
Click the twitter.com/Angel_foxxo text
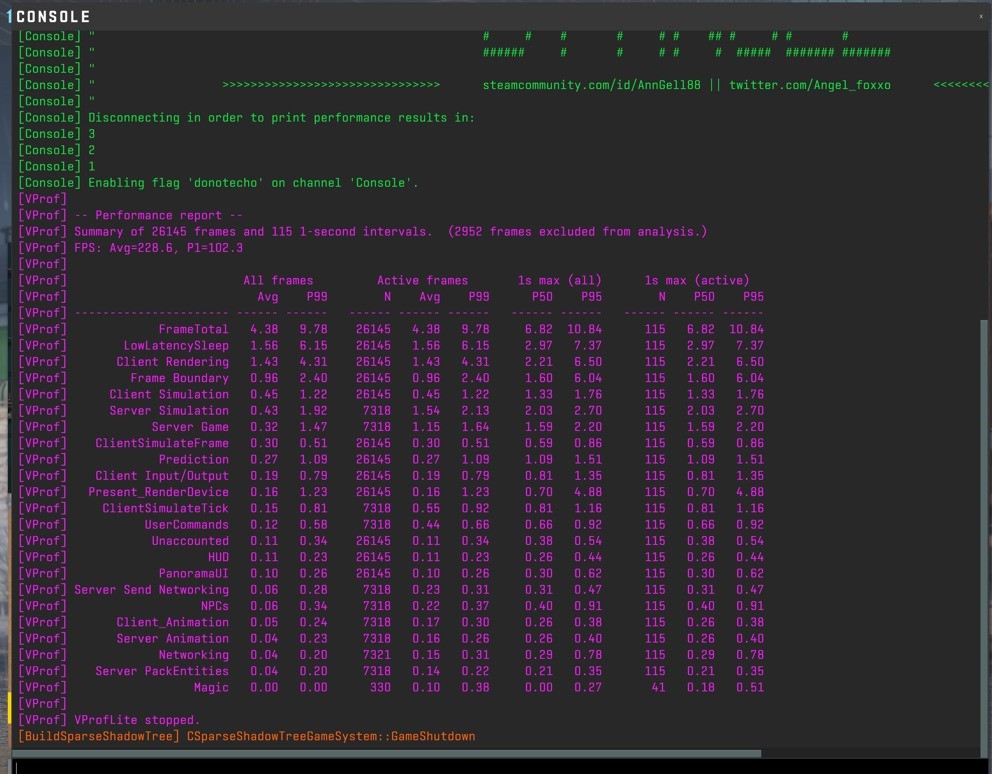pos(809,85)
